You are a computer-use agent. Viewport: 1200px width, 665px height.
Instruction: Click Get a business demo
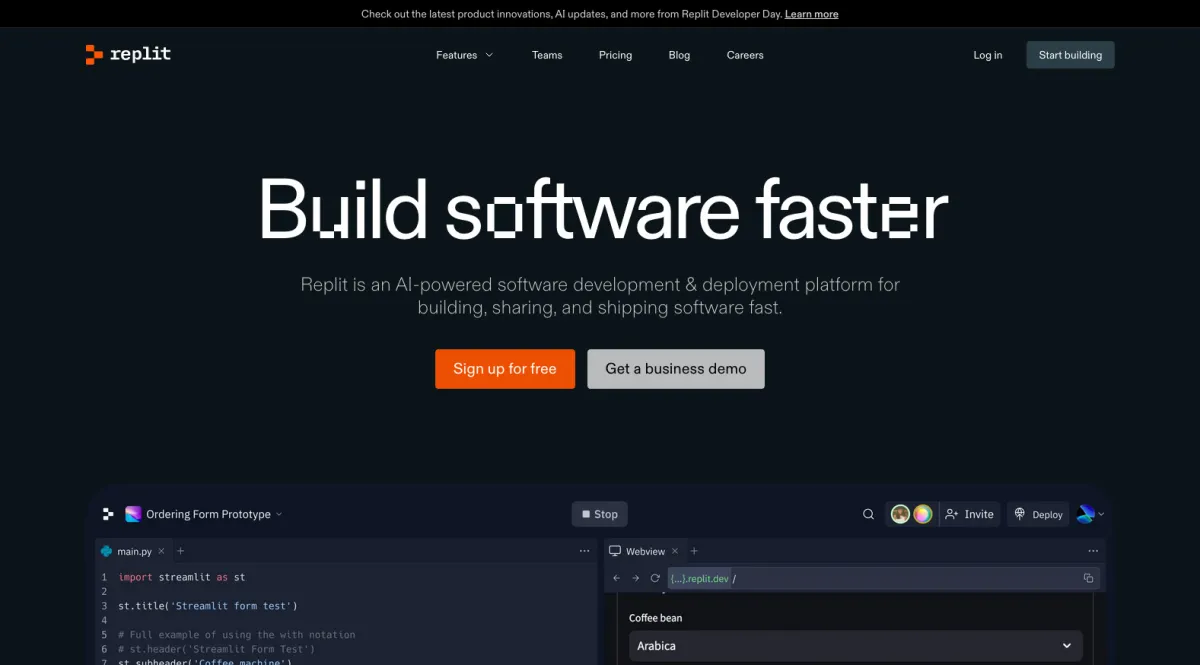point(676,369)
